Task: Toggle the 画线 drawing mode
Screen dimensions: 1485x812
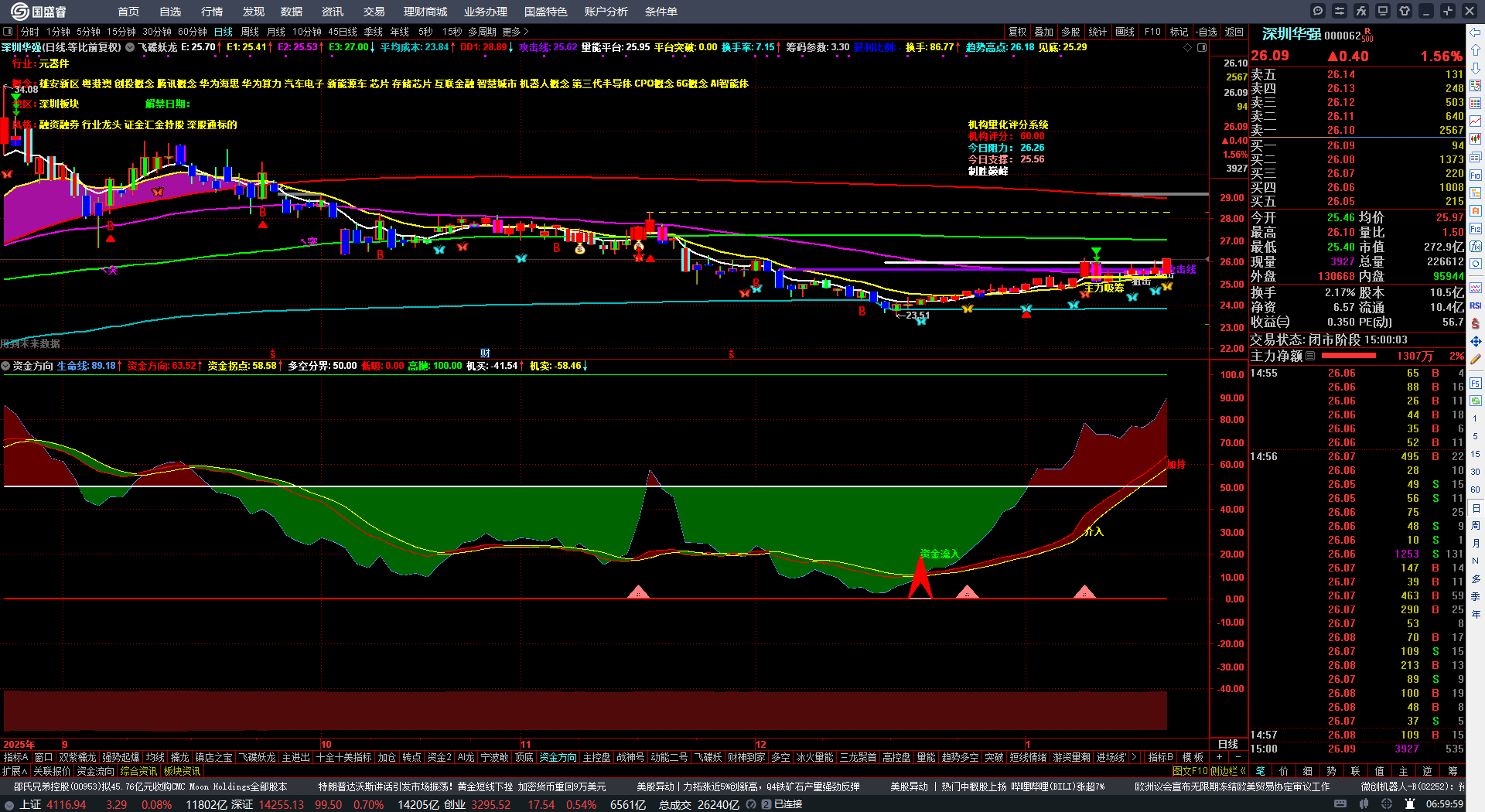Action: (x=1125, y=32)
